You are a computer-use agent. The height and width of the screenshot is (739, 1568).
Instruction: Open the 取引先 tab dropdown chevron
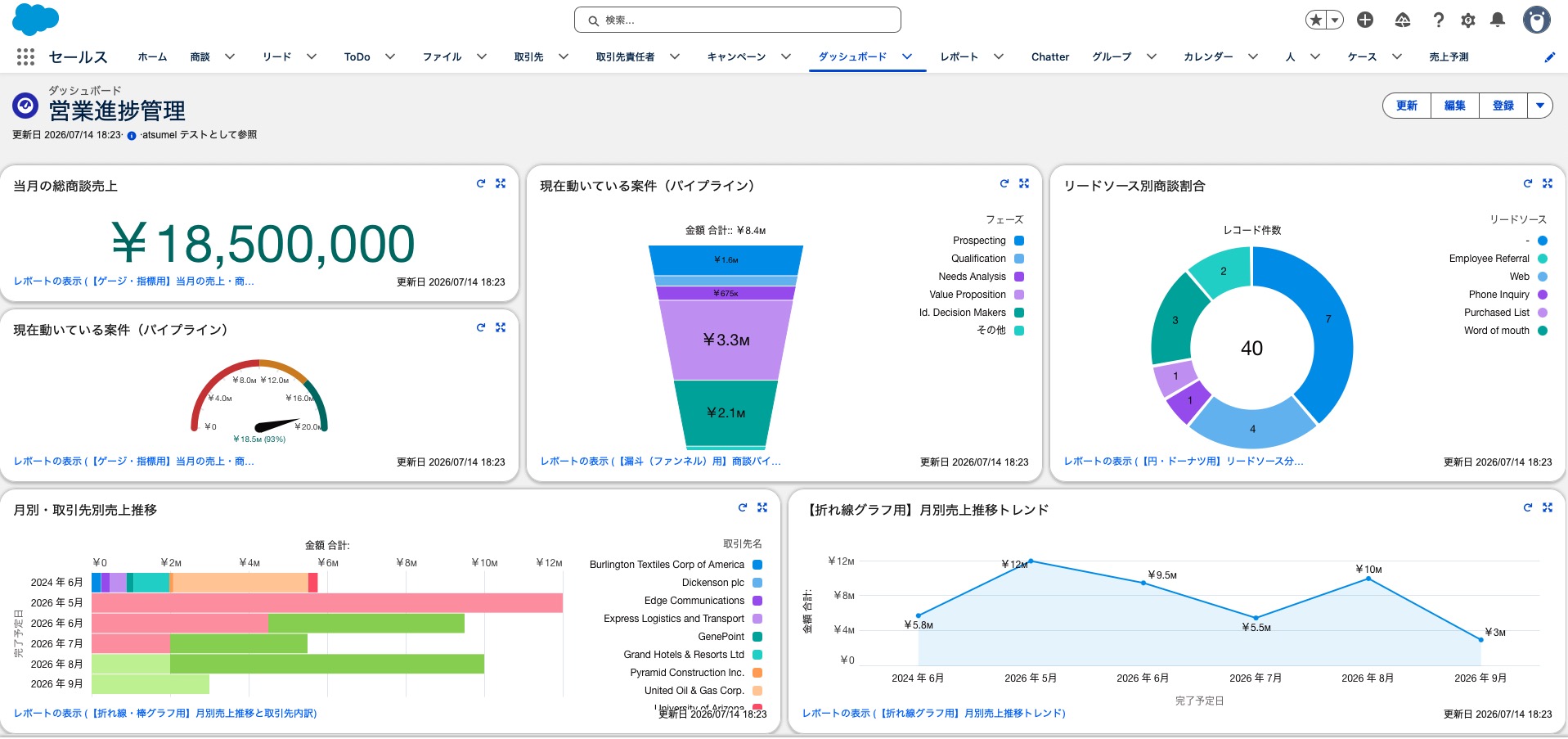[x=564, y=56]
